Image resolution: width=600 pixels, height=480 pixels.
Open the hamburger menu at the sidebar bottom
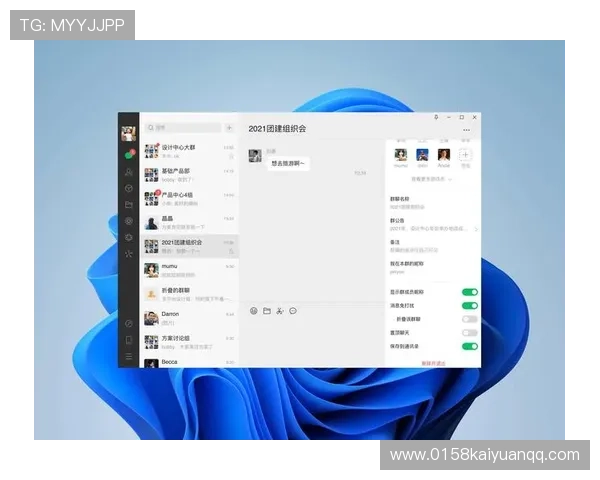coord(129,357)
